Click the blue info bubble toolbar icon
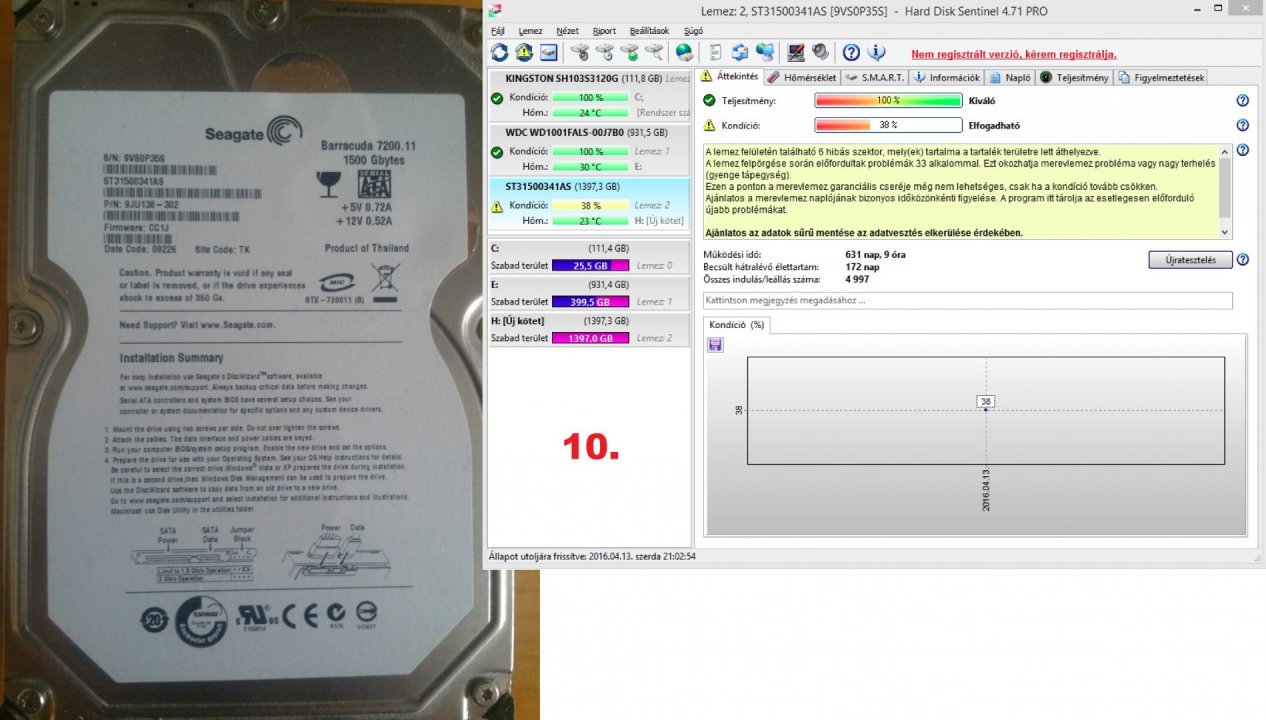 876,52
